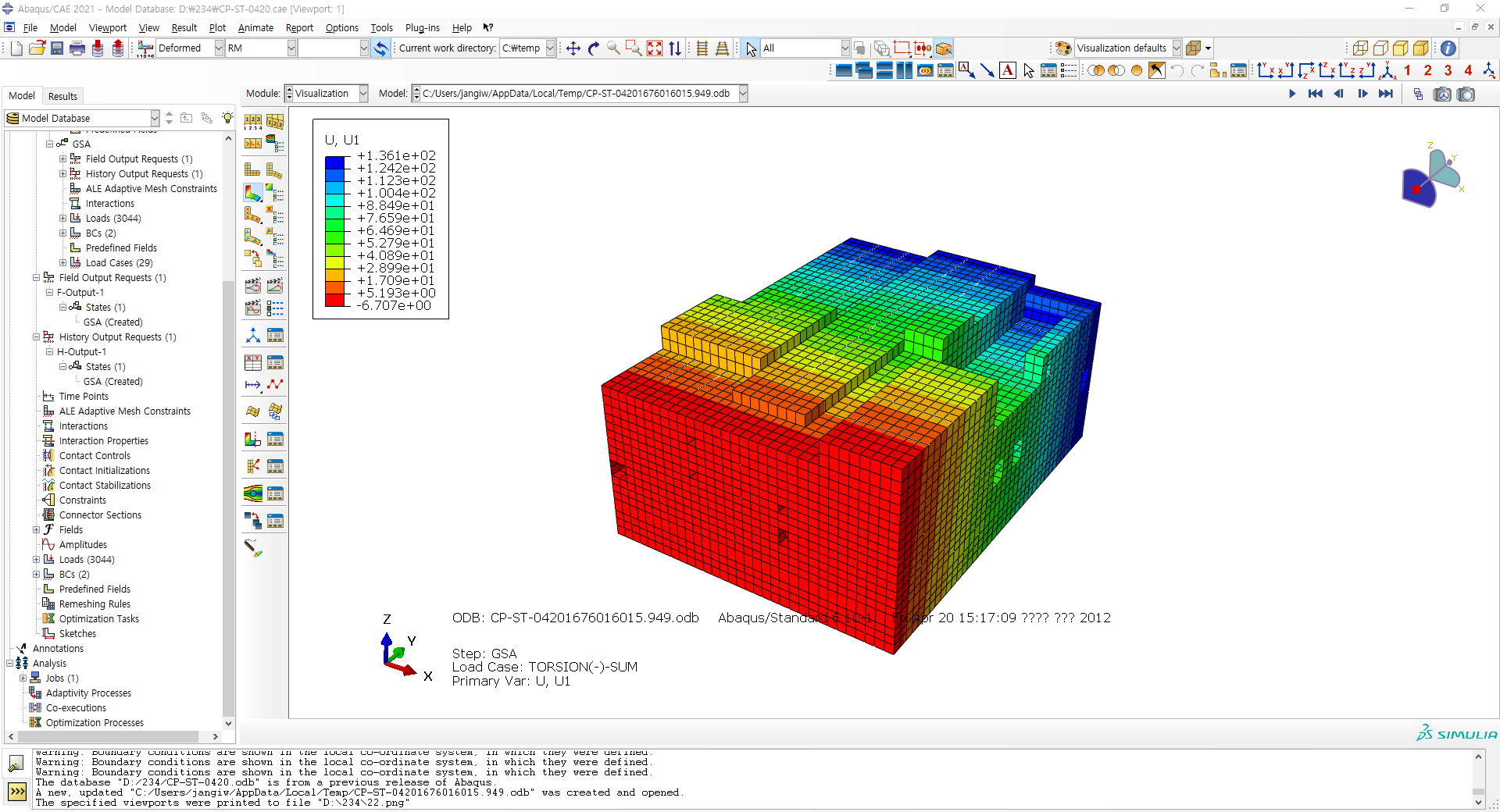Click the blue info help icon
The image size is (1500, 812).
(1448, 48)
